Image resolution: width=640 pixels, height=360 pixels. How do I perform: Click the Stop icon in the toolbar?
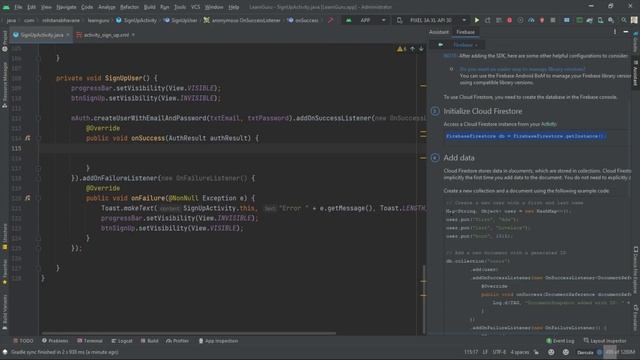click(553, 20)
